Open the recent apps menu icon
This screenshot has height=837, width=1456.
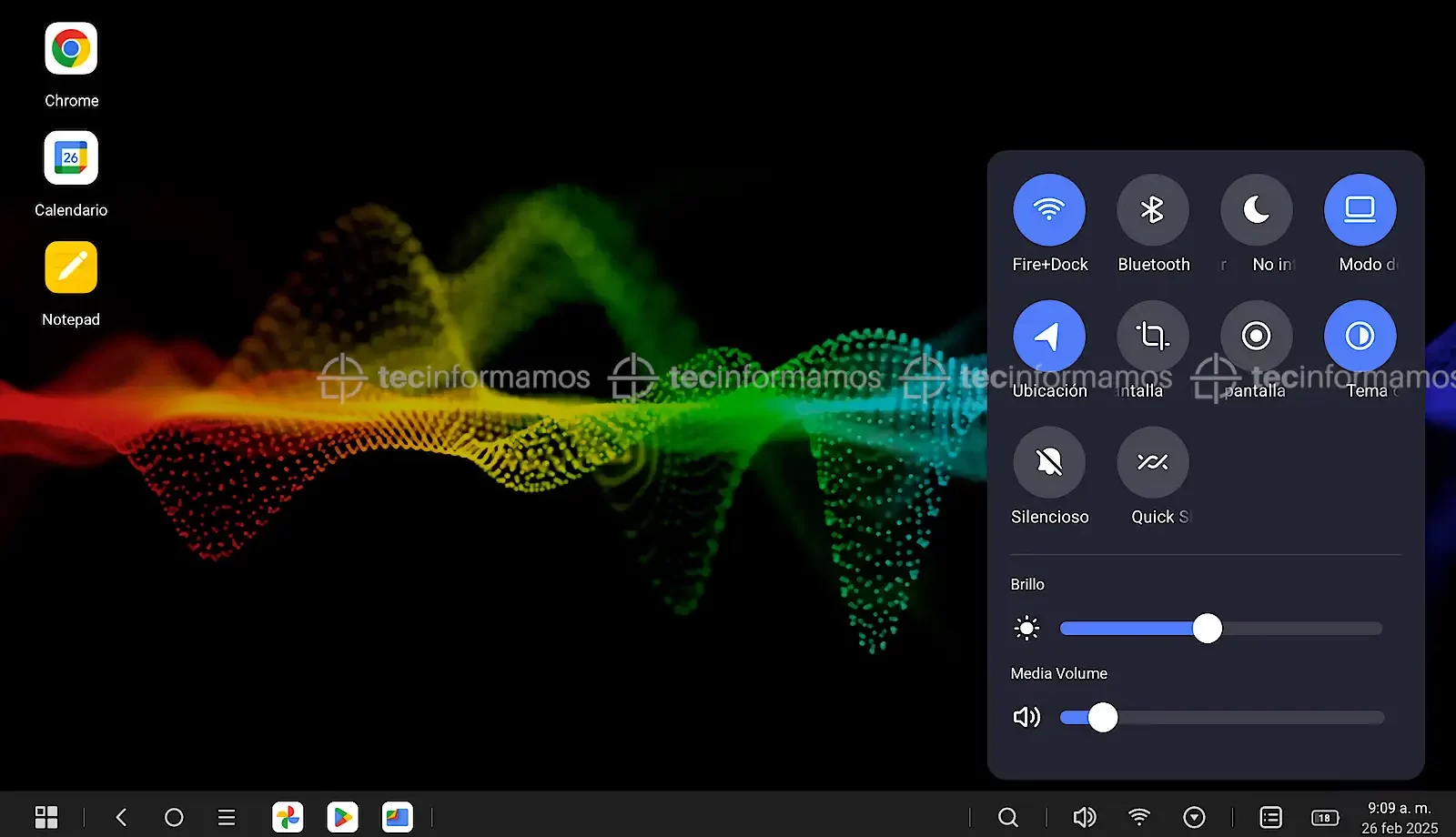pos(227,817)
